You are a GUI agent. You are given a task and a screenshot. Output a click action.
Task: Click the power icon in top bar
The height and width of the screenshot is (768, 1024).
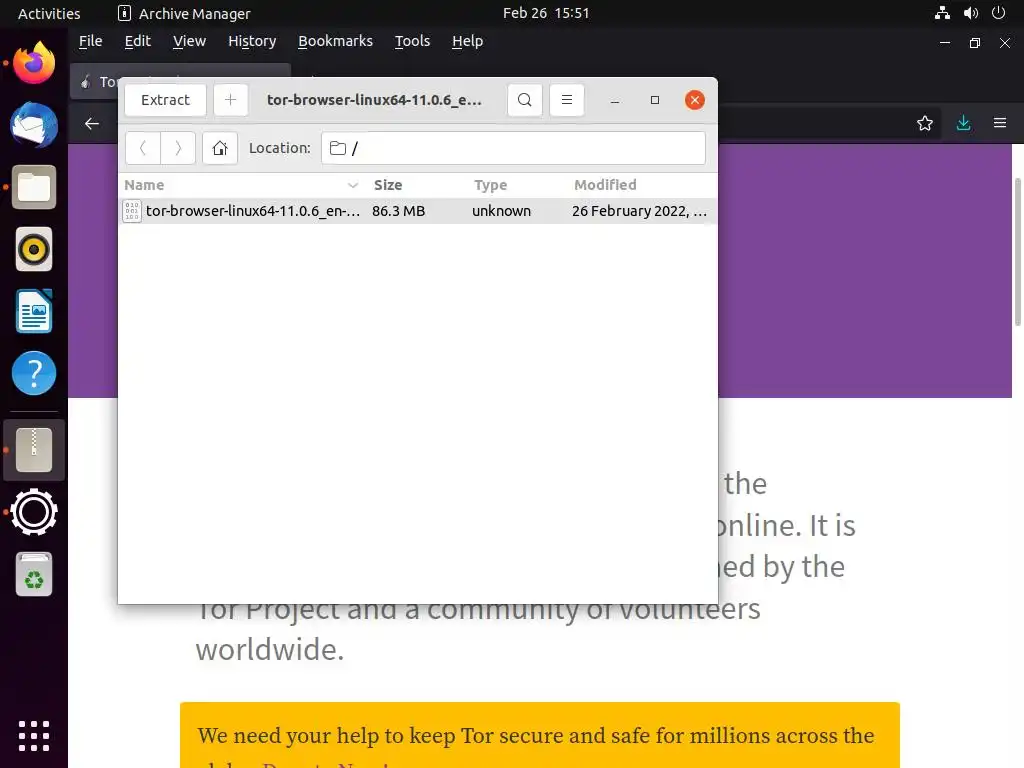pos(999,13)
